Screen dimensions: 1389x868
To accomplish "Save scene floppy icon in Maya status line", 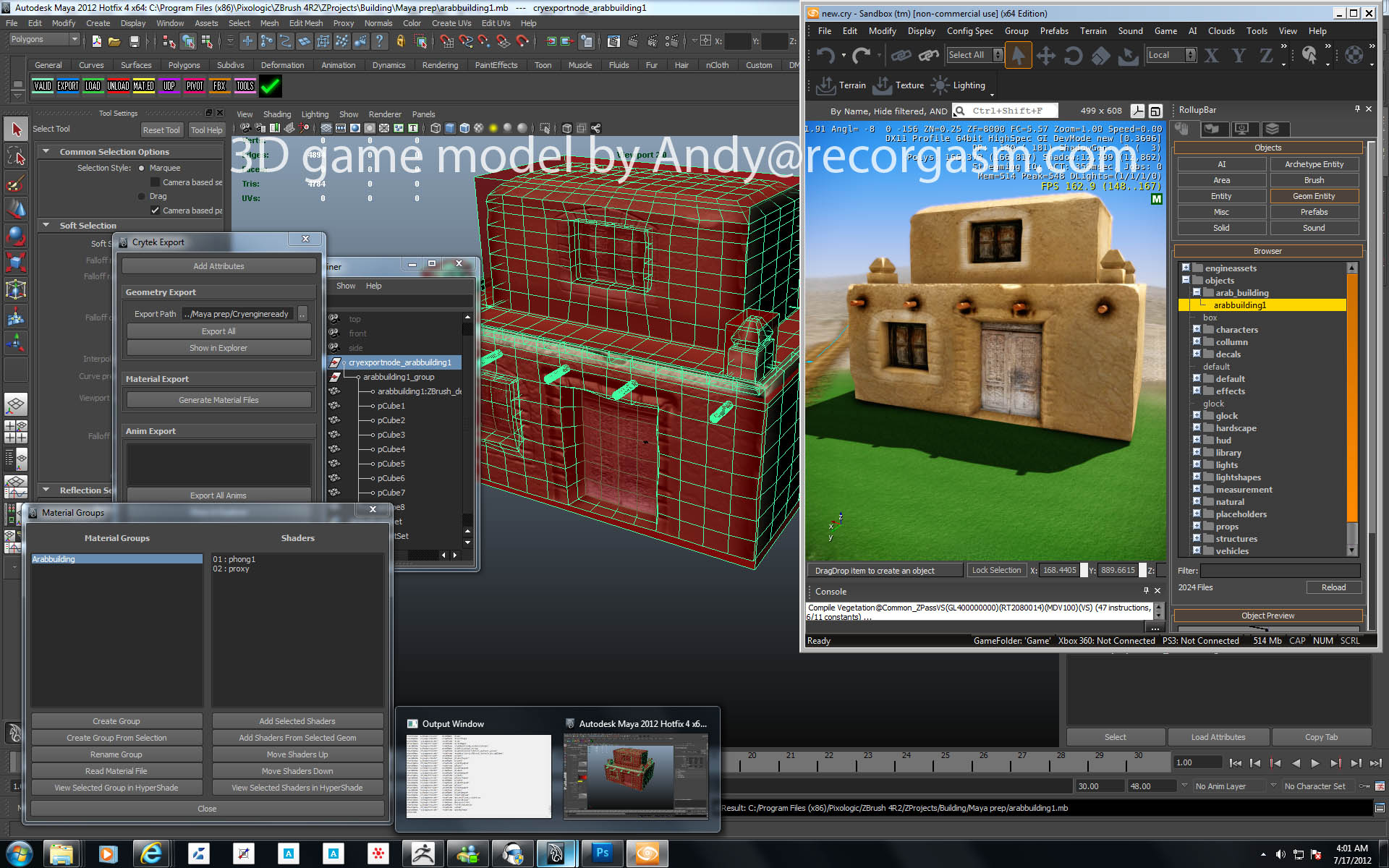I will [x=134, y=41].
